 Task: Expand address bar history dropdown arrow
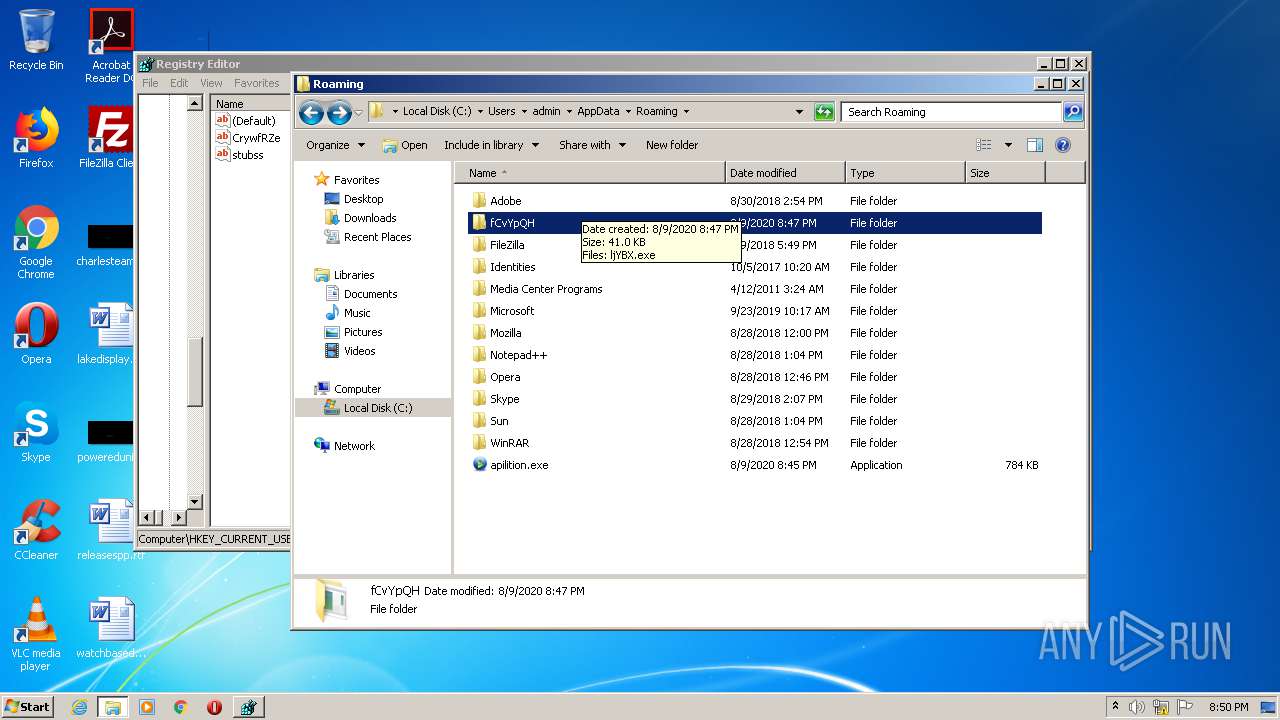799,112
